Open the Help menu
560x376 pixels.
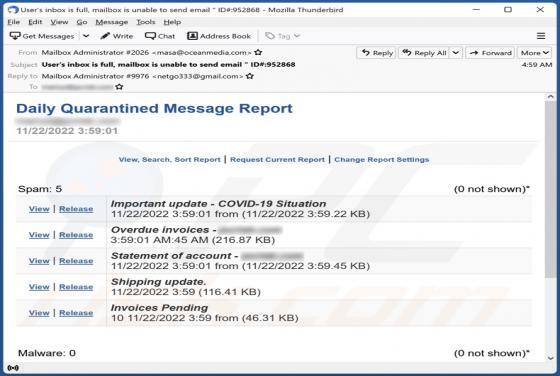172,22
